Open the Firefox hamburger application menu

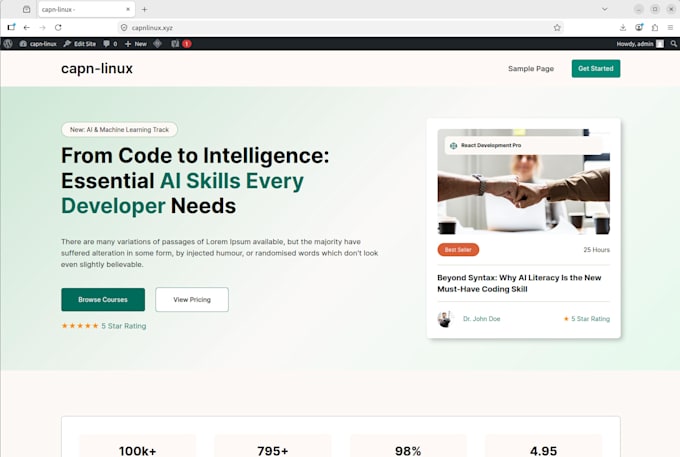(x=670, y=27)
